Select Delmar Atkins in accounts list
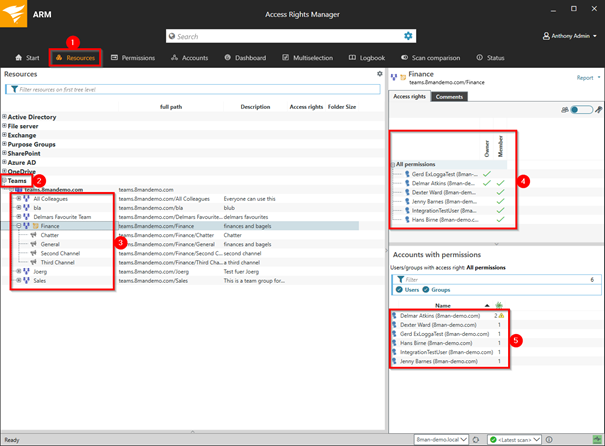 (x=439, y=316)
